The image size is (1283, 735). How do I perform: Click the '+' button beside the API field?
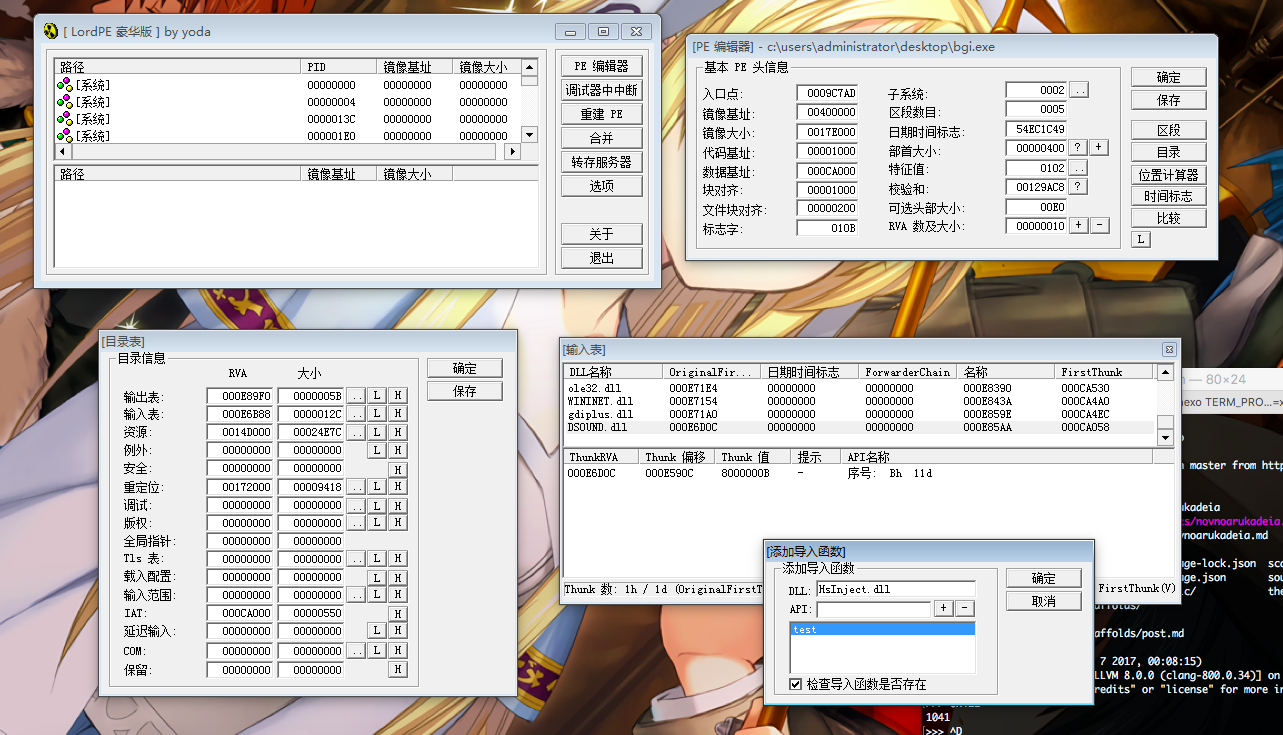(943, 608)
